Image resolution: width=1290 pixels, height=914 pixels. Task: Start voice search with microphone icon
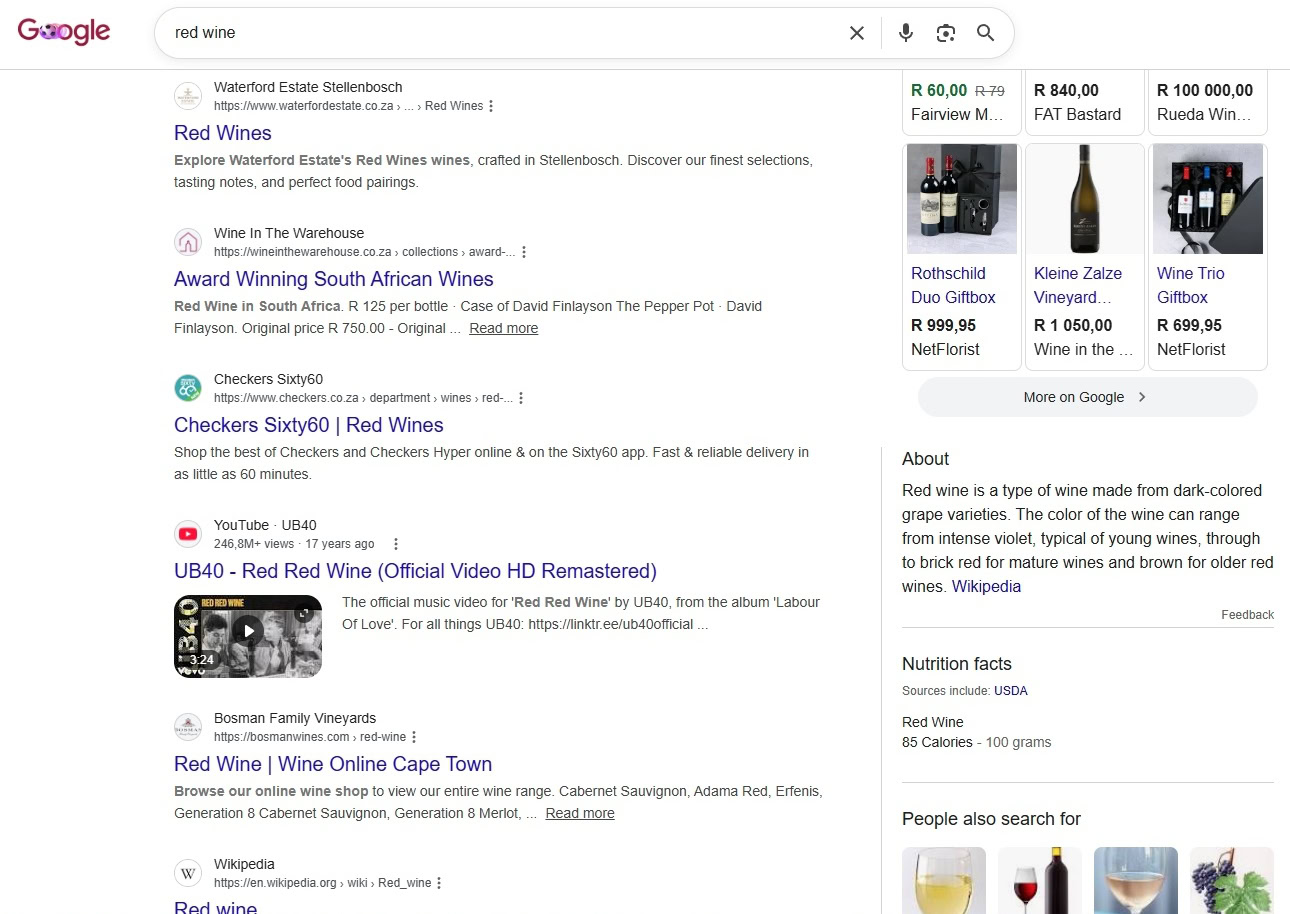[x=906, y=33]
